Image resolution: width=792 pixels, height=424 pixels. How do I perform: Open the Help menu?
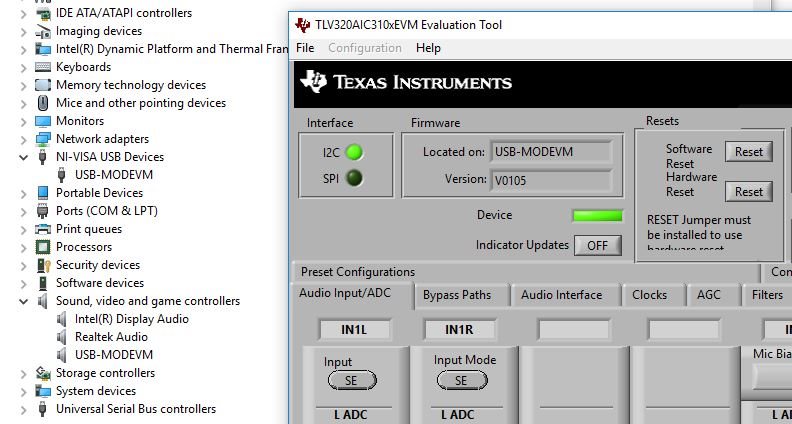pos(428,48)
